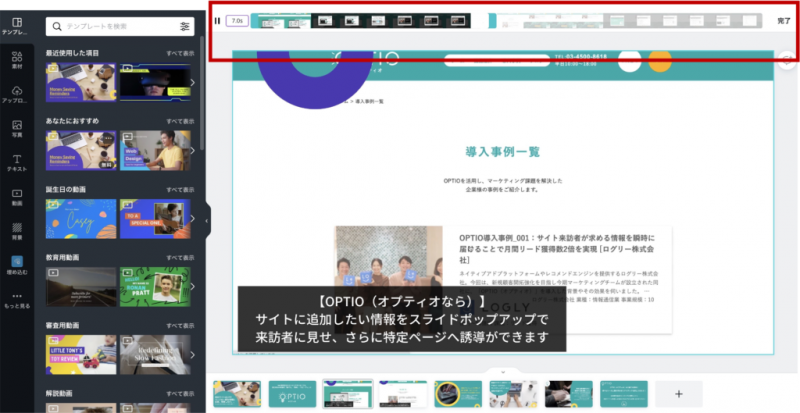Viewport: 800px width, 413px height.
Task: Open the page thumbnail with a yellow circle
Action: (458, 394)
